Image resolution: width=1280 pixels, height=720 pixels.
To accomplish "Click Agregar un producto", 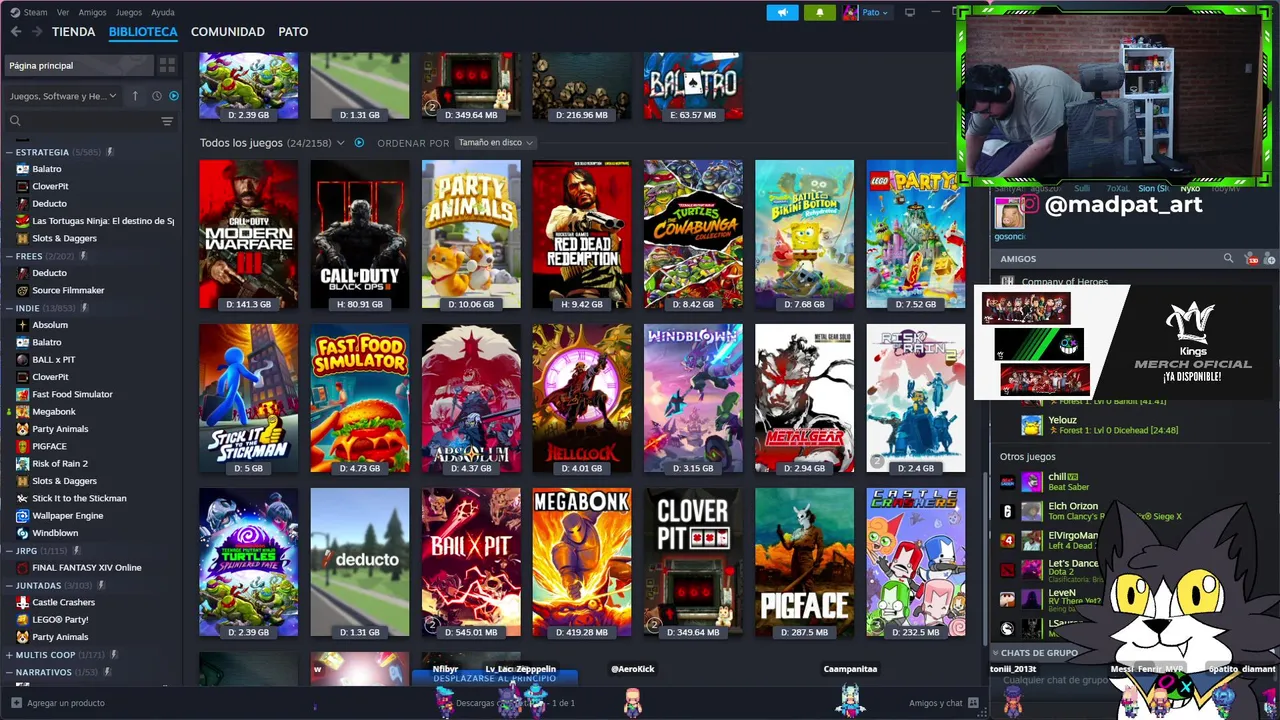I will pos(58,703).
